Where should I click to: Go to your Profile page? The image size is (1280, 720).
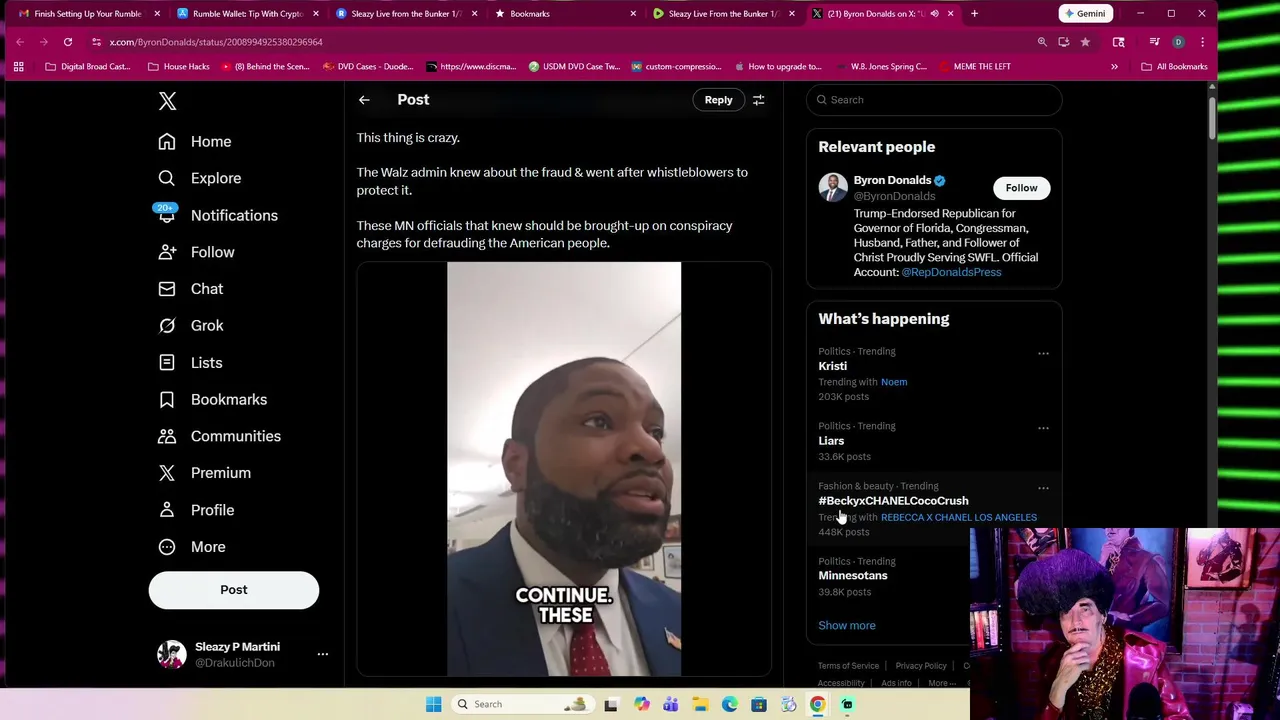[x=196, y=510]
